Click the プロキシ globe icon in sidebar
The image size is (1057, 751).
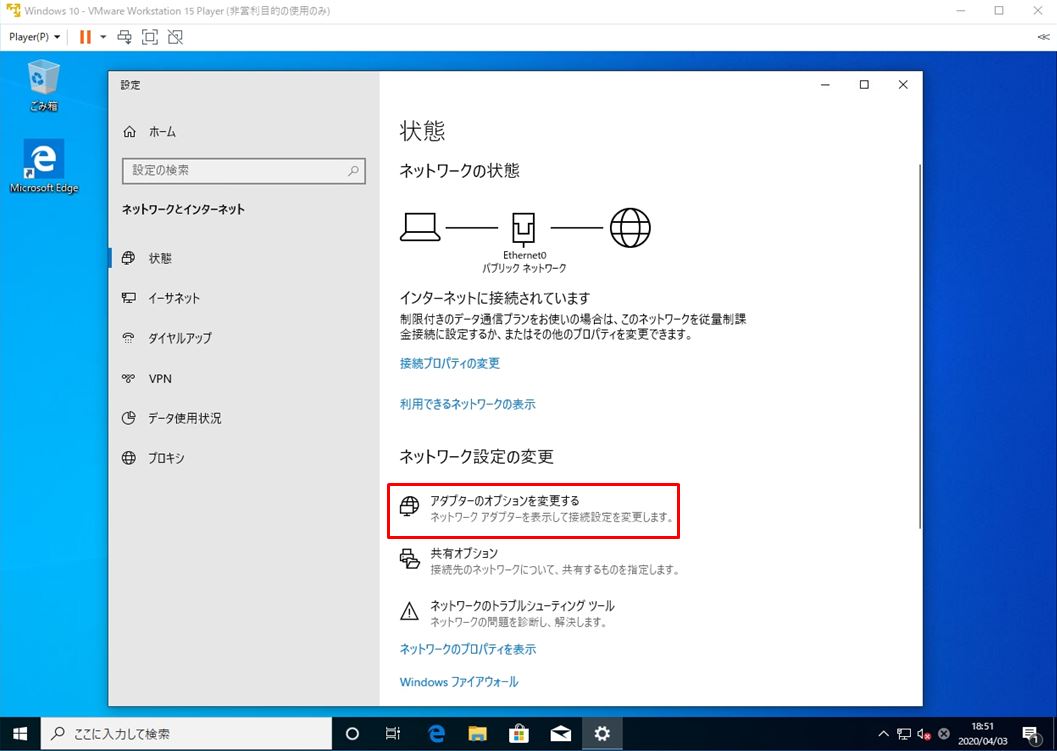coord(128,458)
